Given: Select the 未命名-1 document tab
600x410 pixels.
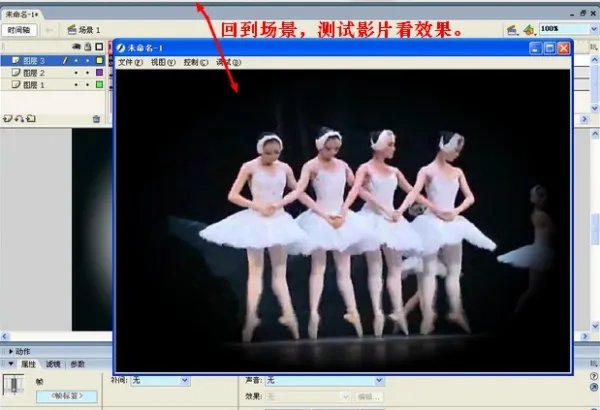Looking at the screenshot, I should tap(21, 15).
